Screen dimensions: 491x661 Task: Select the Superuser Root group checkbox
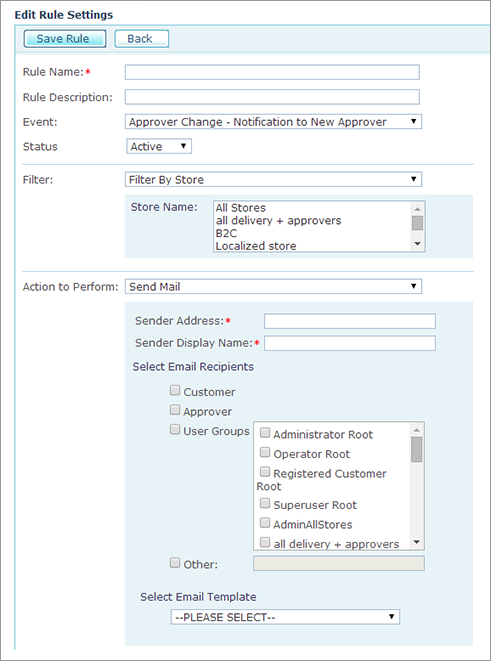pos(265,503)
